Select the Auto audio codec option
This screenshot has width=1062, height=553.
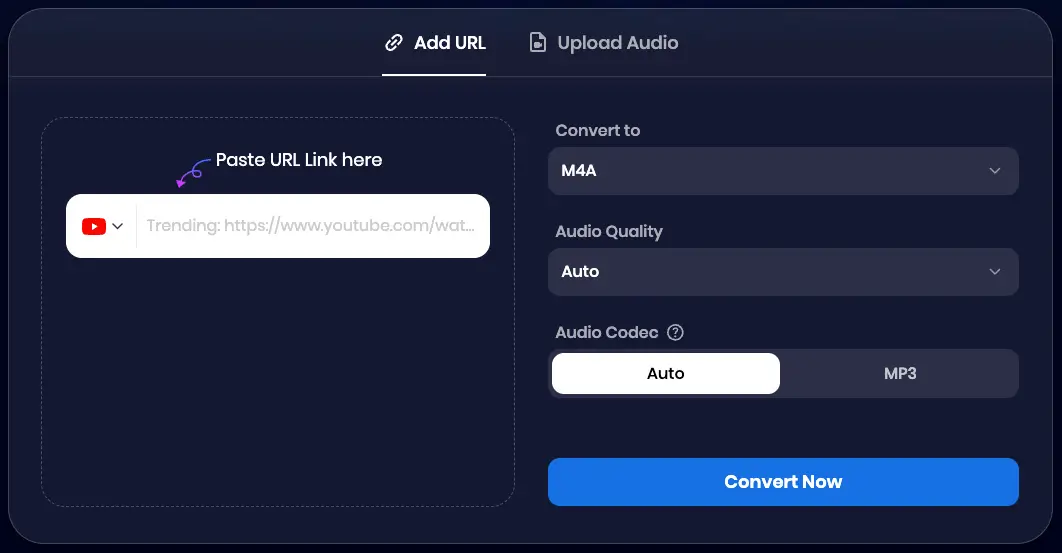coord(665,374)
